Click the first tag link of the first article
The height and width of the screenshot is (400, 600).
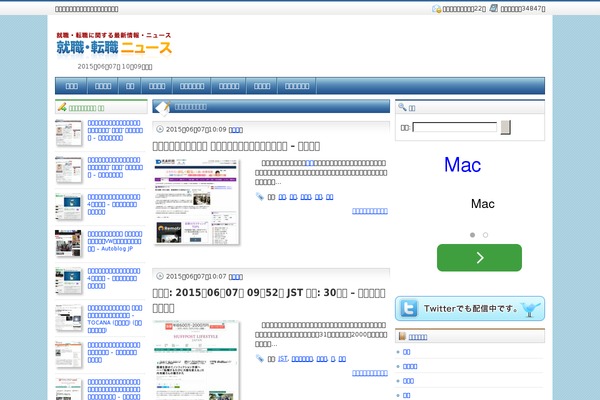(x=282, y=197)
